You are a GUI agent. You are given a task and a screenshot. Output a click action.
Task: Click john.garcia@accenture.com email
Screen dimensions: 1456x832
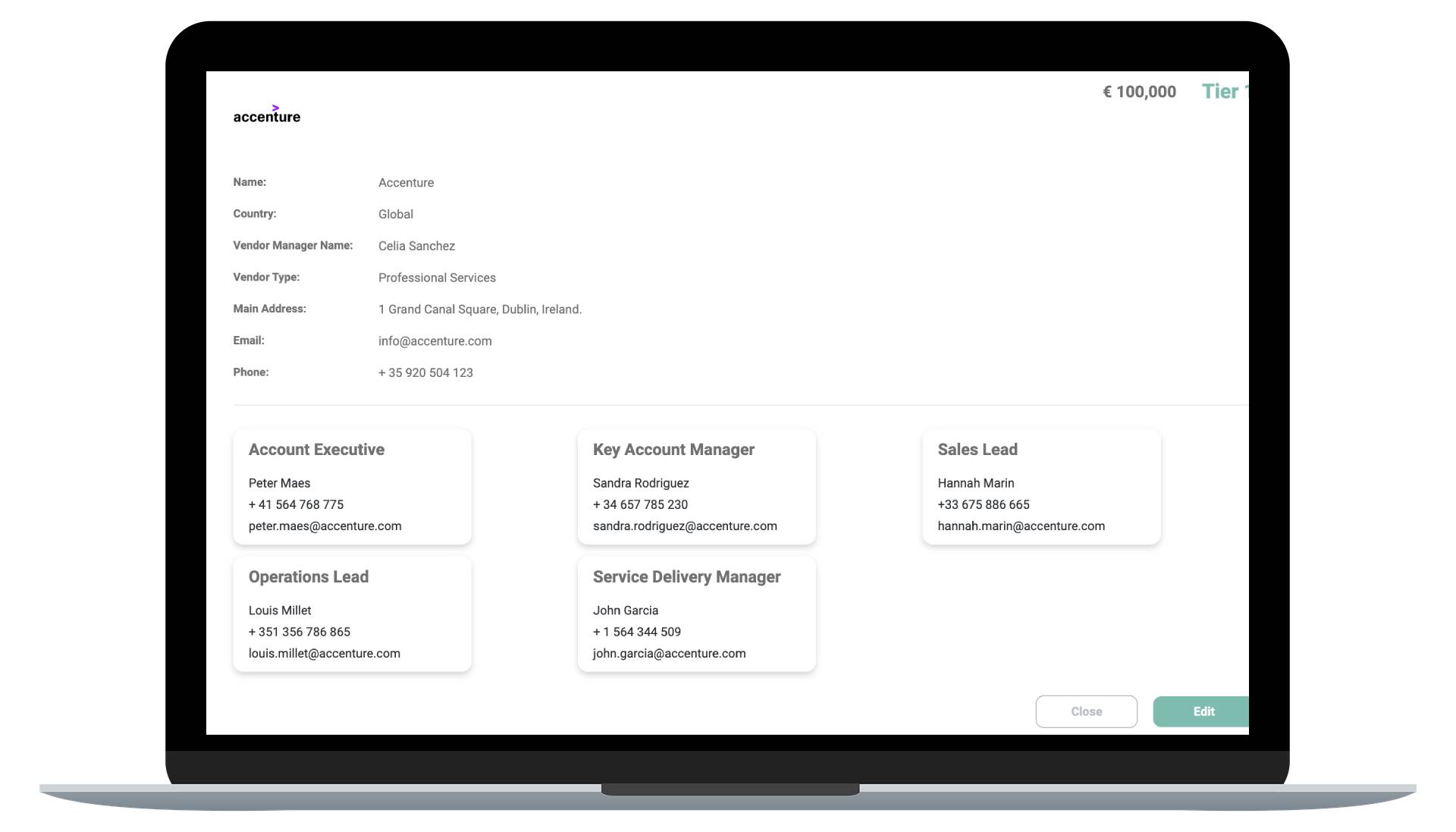coord(670,654)
